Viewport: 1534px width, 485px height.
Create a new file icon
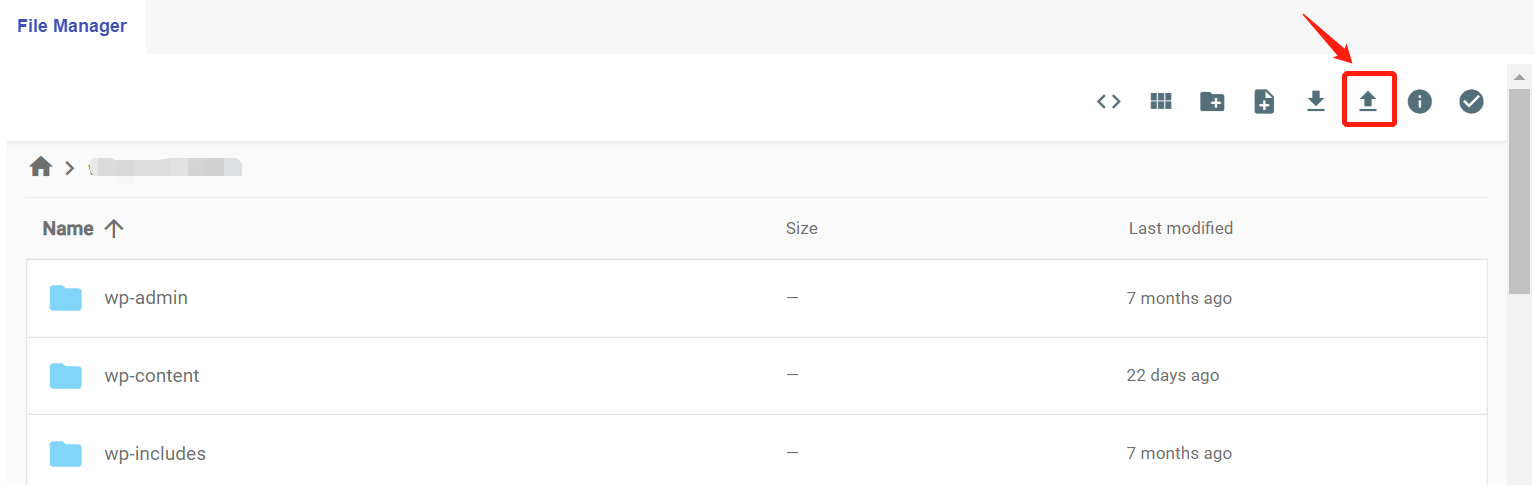pos(1264,101)
